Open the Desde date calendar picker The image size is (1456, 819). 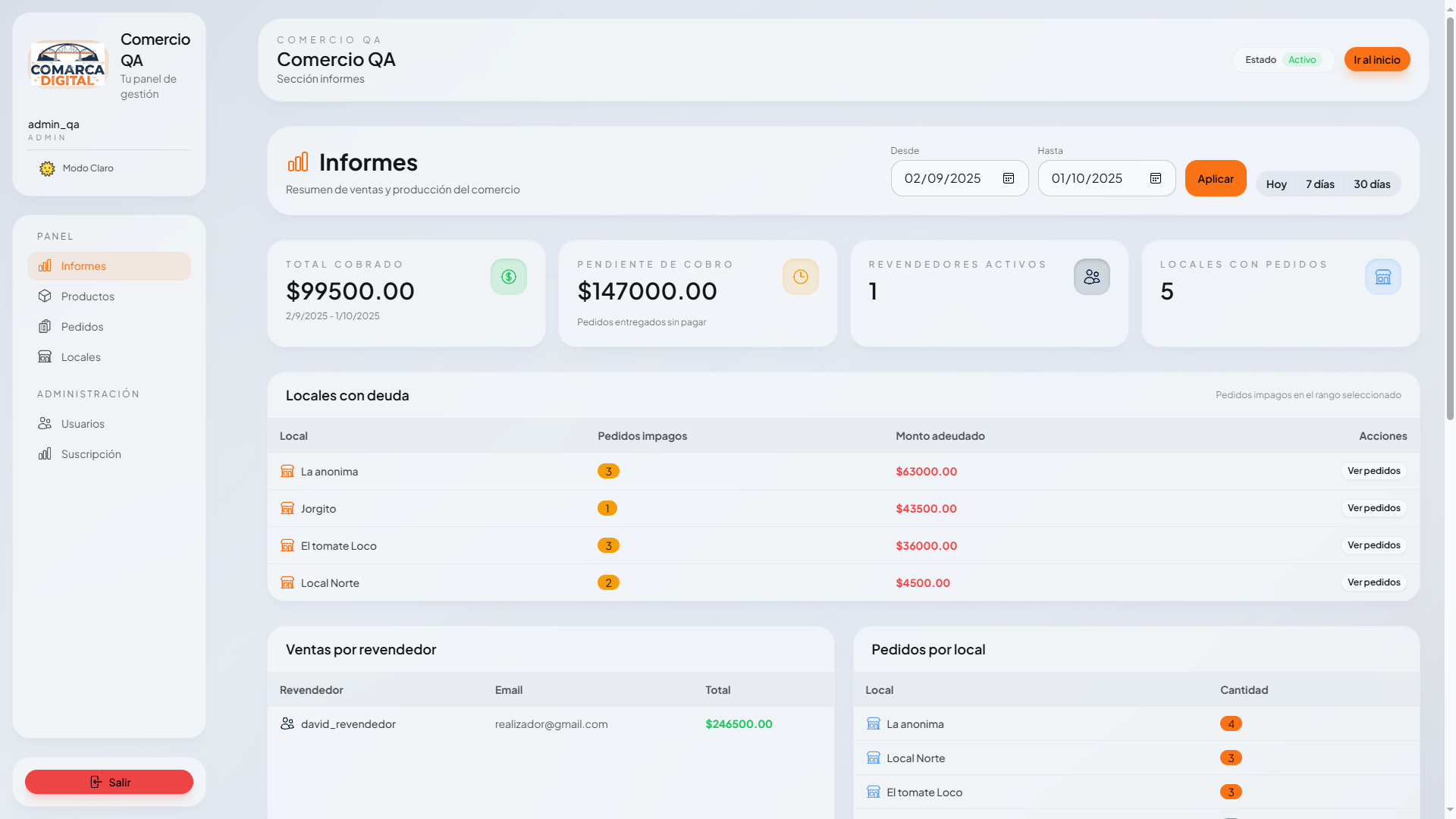[1008, 178]
